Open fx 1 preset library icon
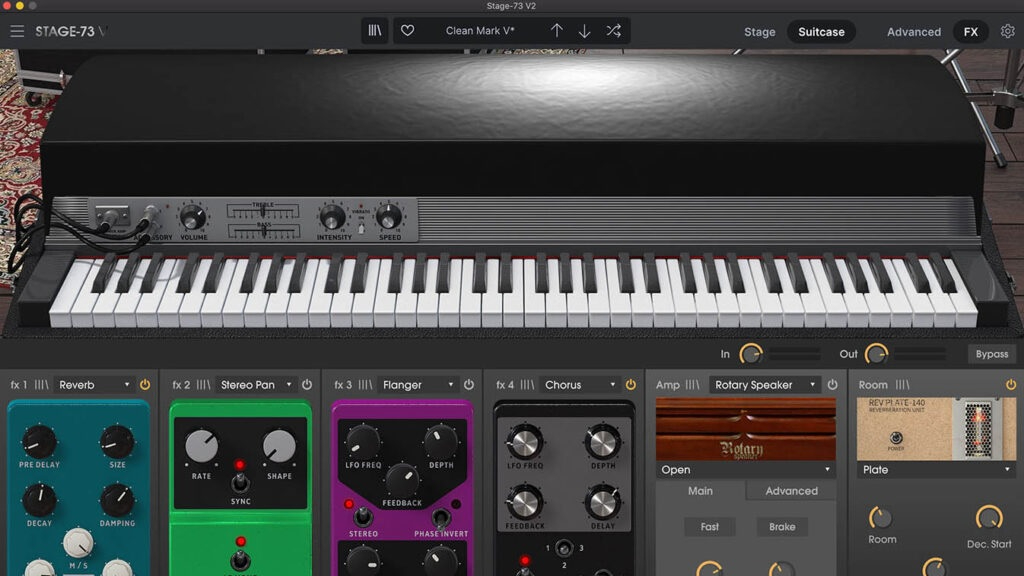 coord(41,385)
